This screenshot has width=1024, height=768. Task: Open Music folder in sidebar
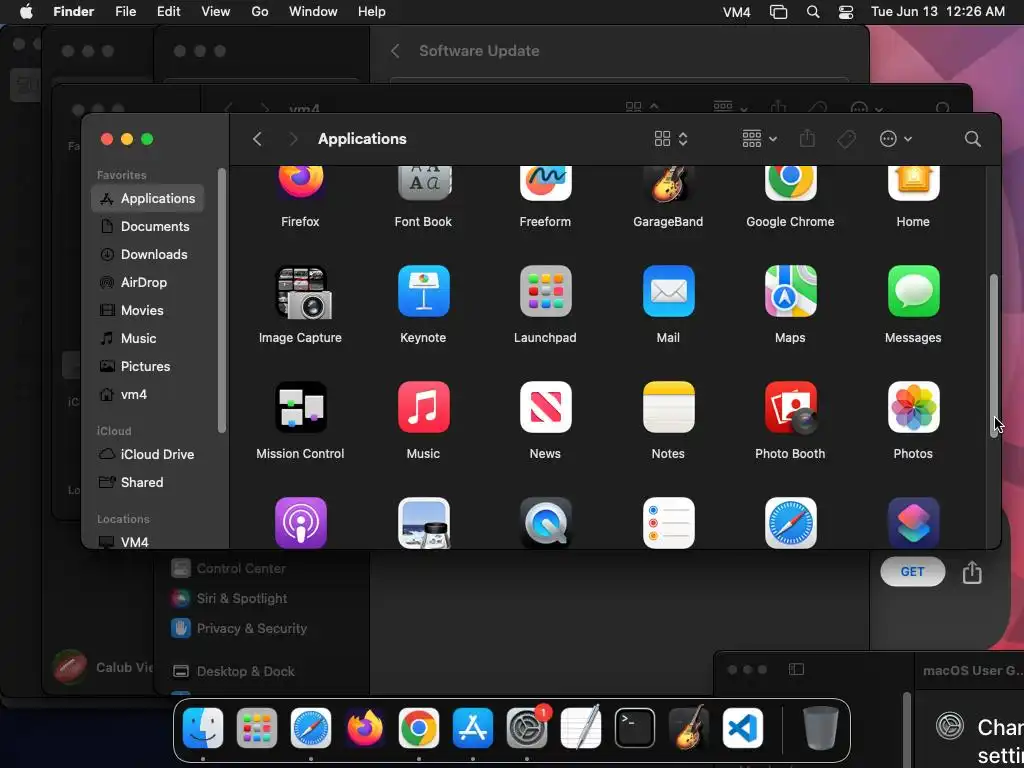[x=148, y=339]
